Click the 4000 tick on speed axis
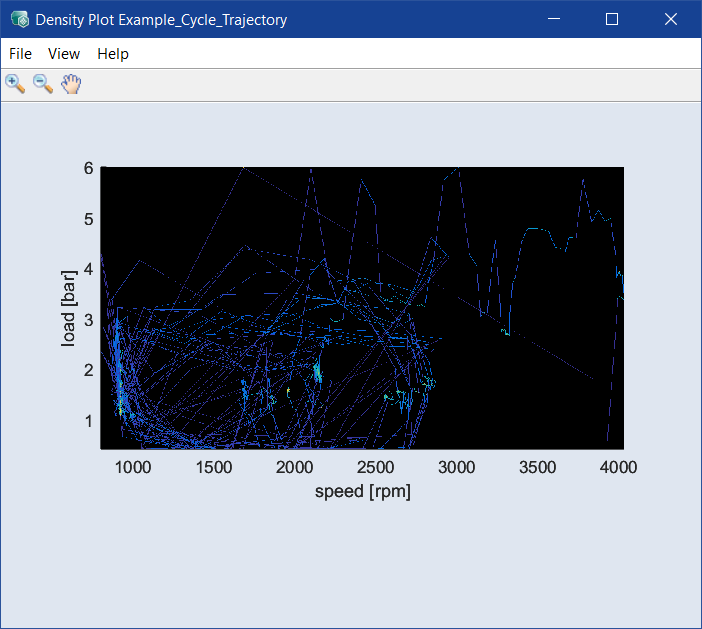 [617, 467]
